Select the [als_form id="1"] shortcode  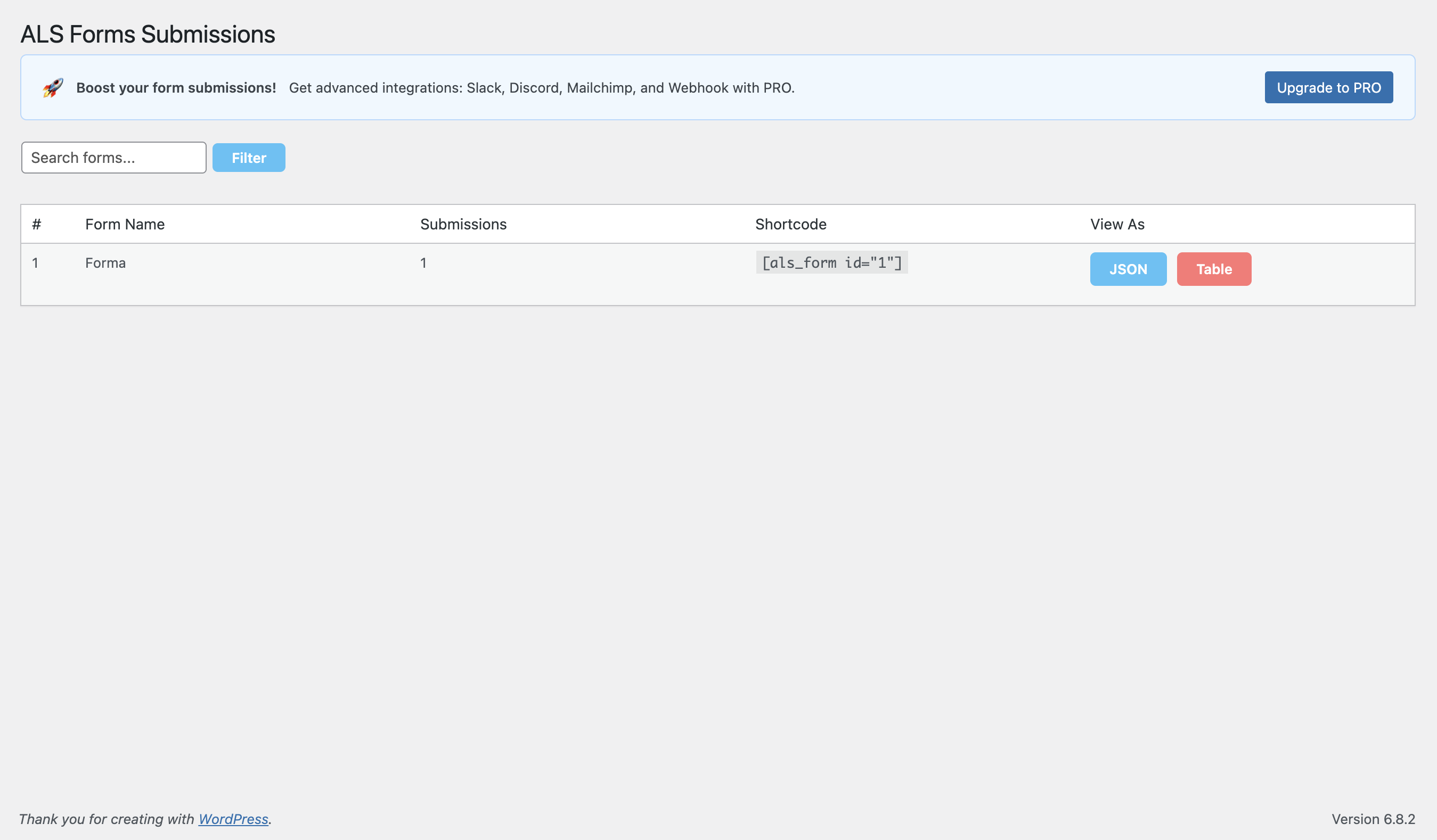click(x=832, y=263)
